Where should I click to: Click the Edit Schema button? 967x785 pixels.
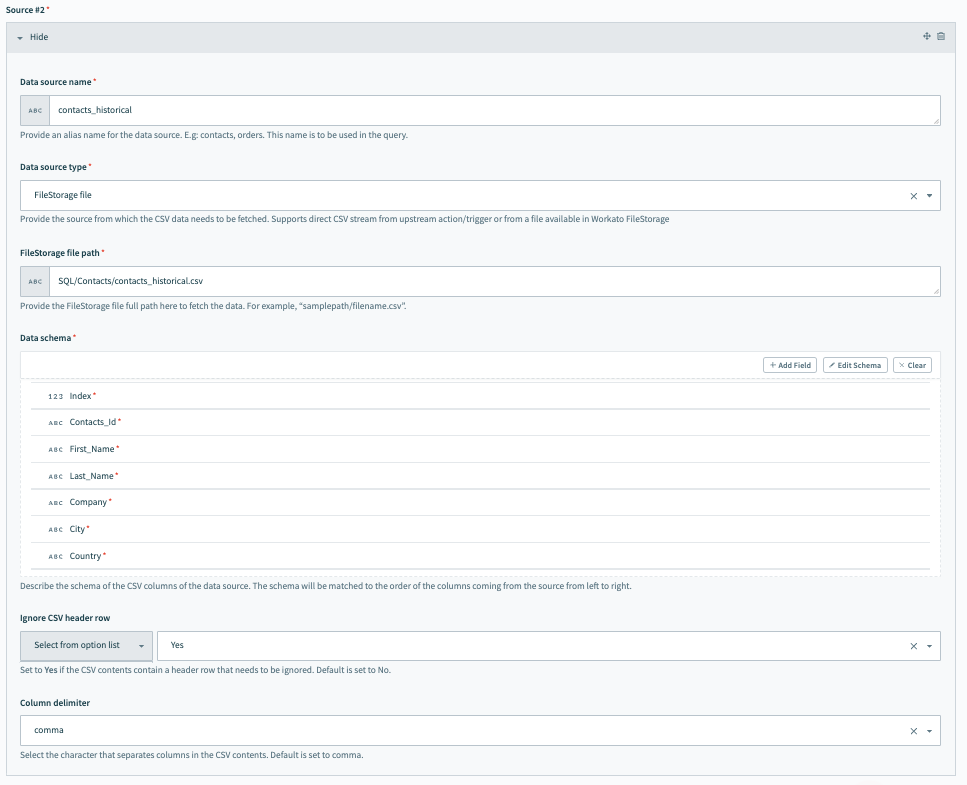pyautogui.click(x=855, y=365)
